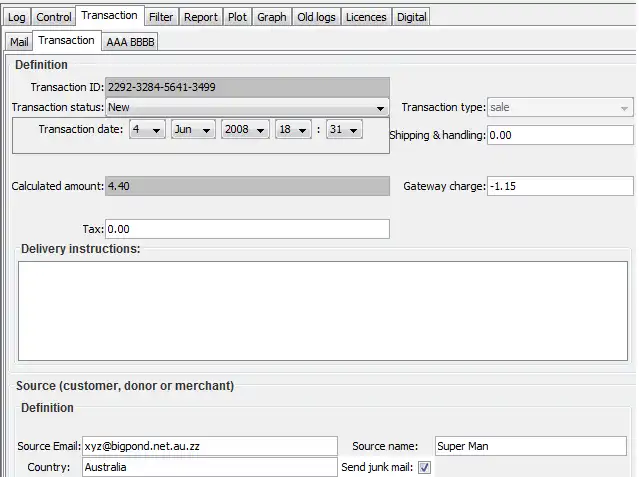Click the Transaction ID field

[247, 87]
